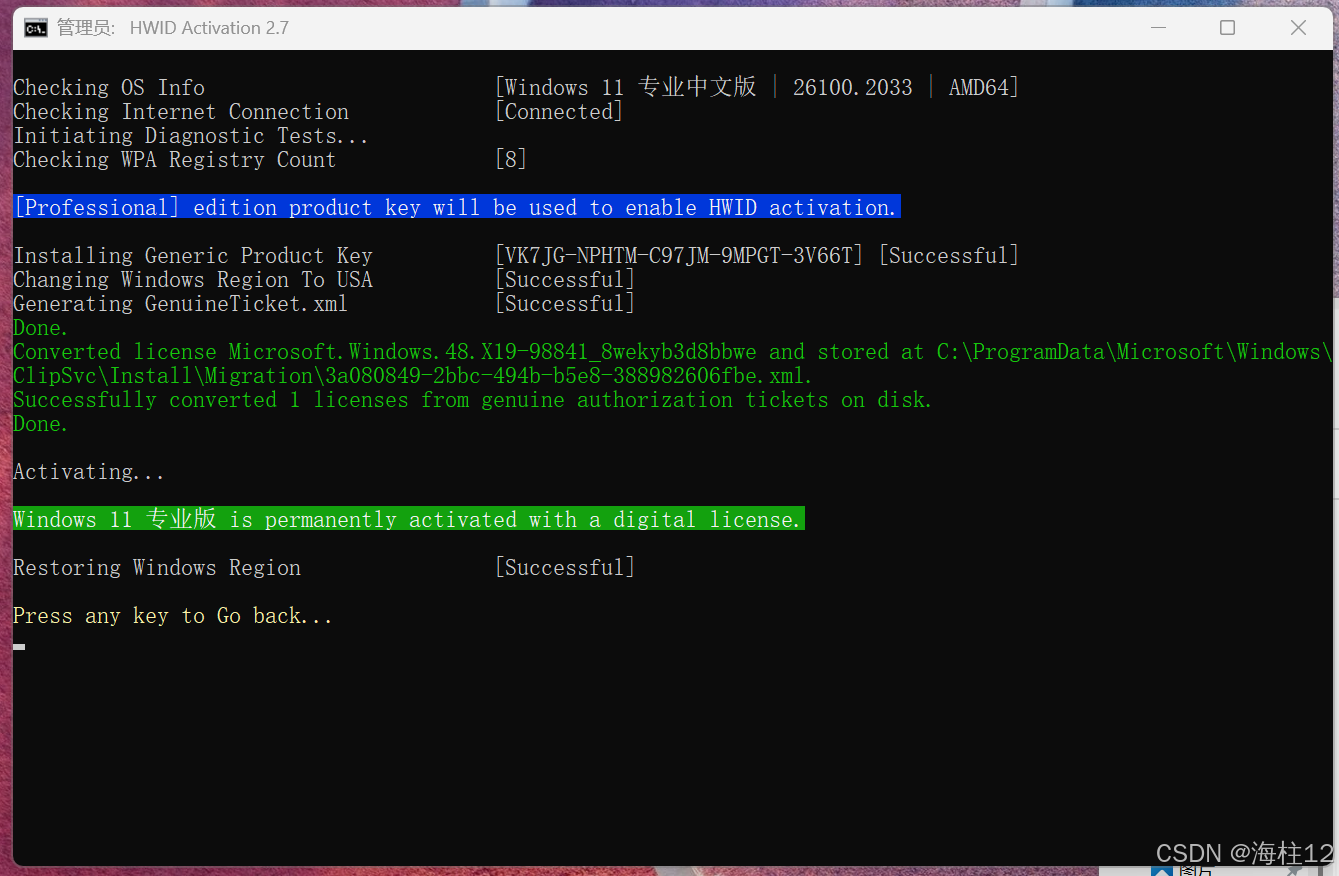Click 'Successfully converted 1 licenses' line
Image resolution: width=1339 pixels, height=876 pixels.
(473, 400)
